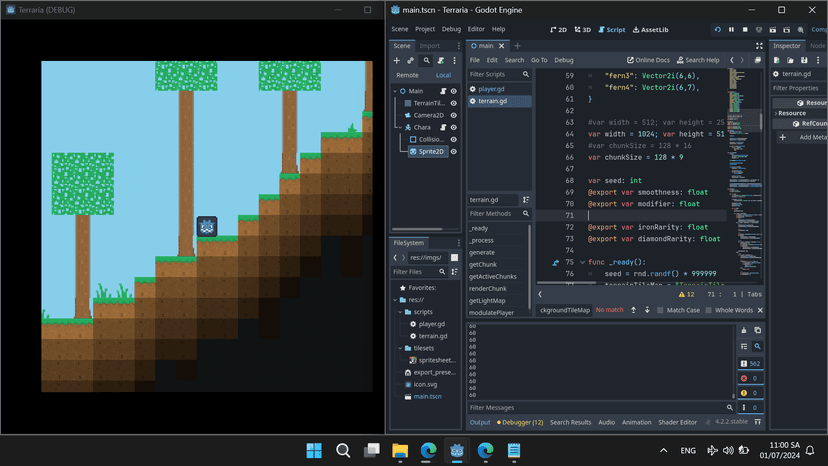This screenshot has width=828, height=466.
Task: Click the instantiate child scene link icon
Action: click(x=411, y=61)
